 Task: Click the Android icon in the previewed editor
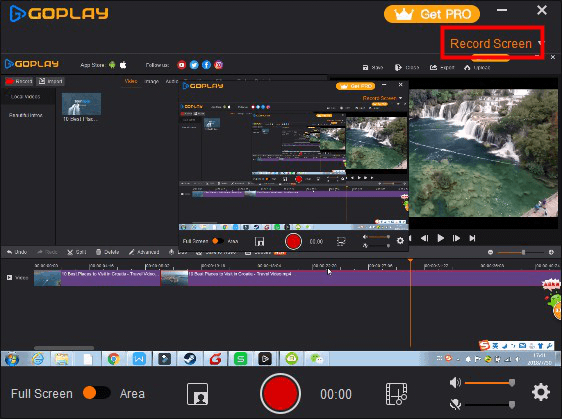pyautogui.click(x=112, y=65)
